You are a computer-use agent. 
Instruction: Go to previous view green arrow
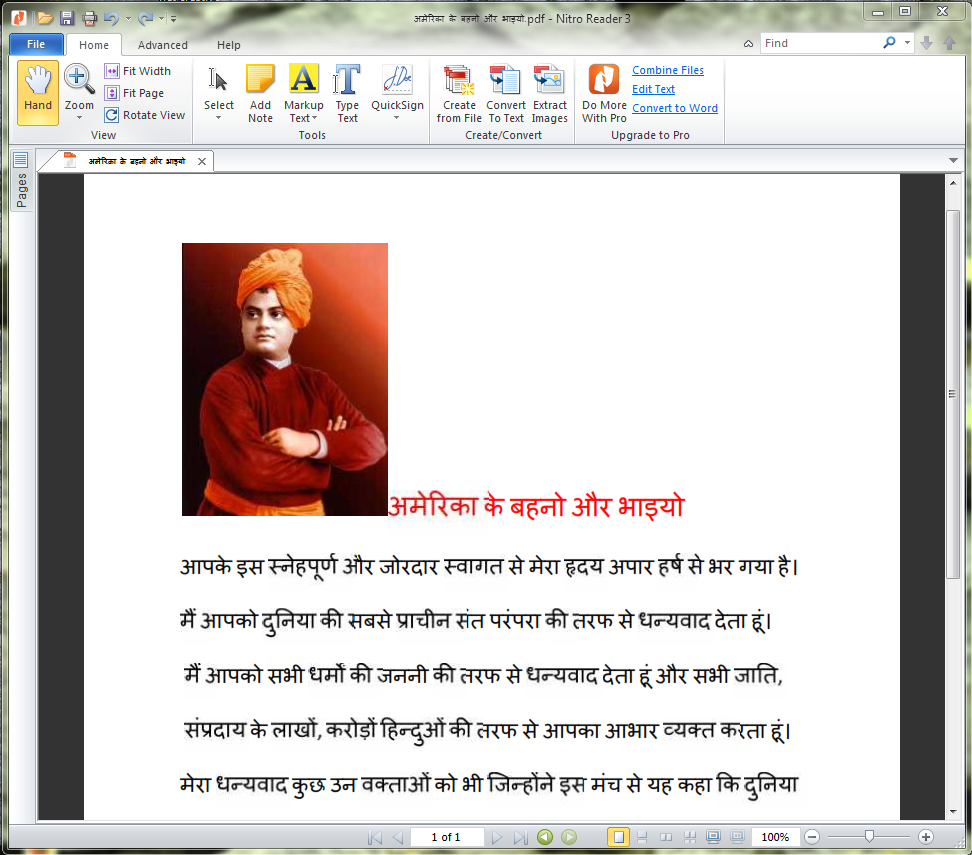point(545,837)
